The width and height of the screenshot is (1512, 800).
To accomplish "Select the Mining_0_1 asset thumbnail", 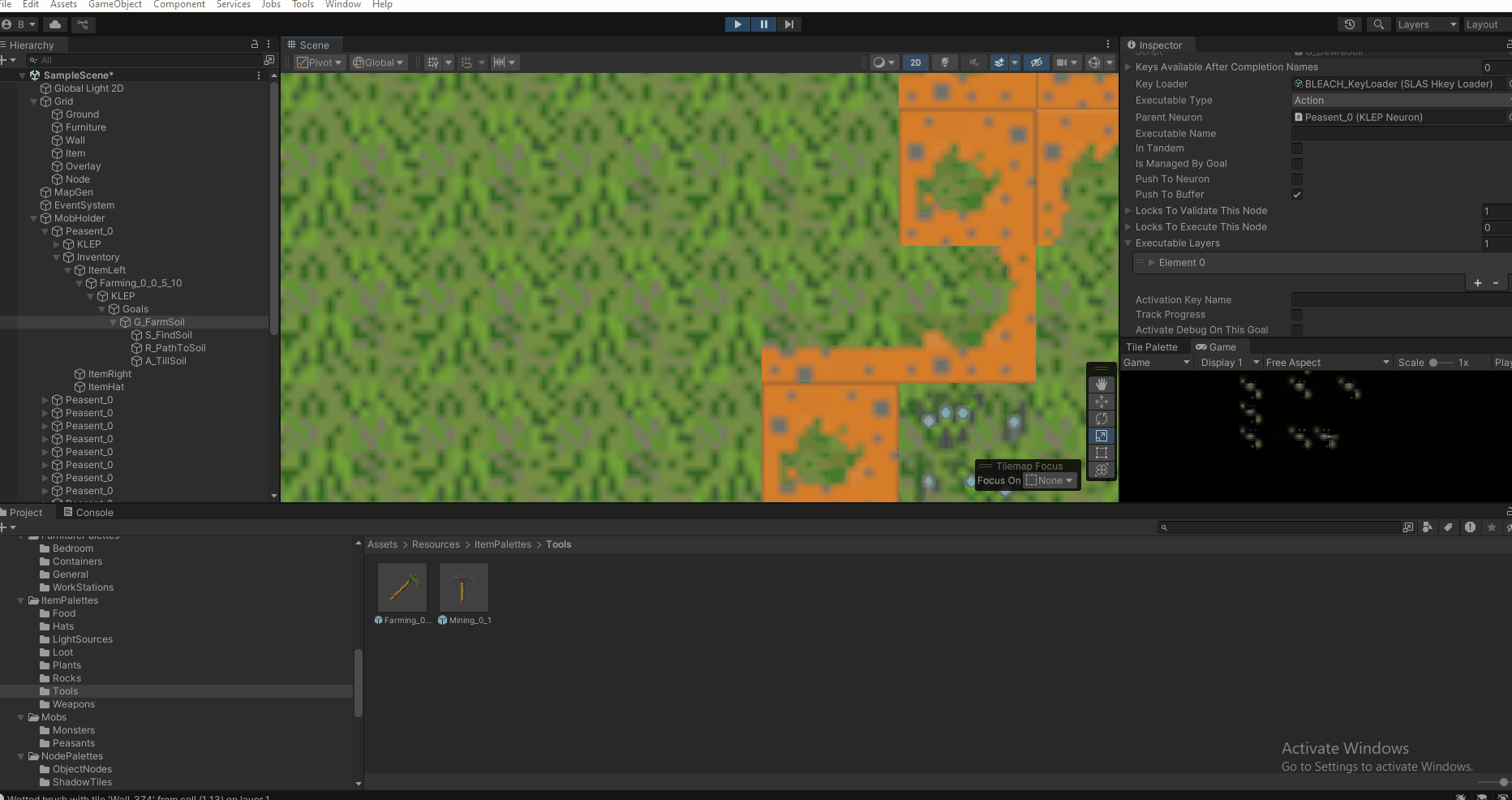I will tap(464, 587).
